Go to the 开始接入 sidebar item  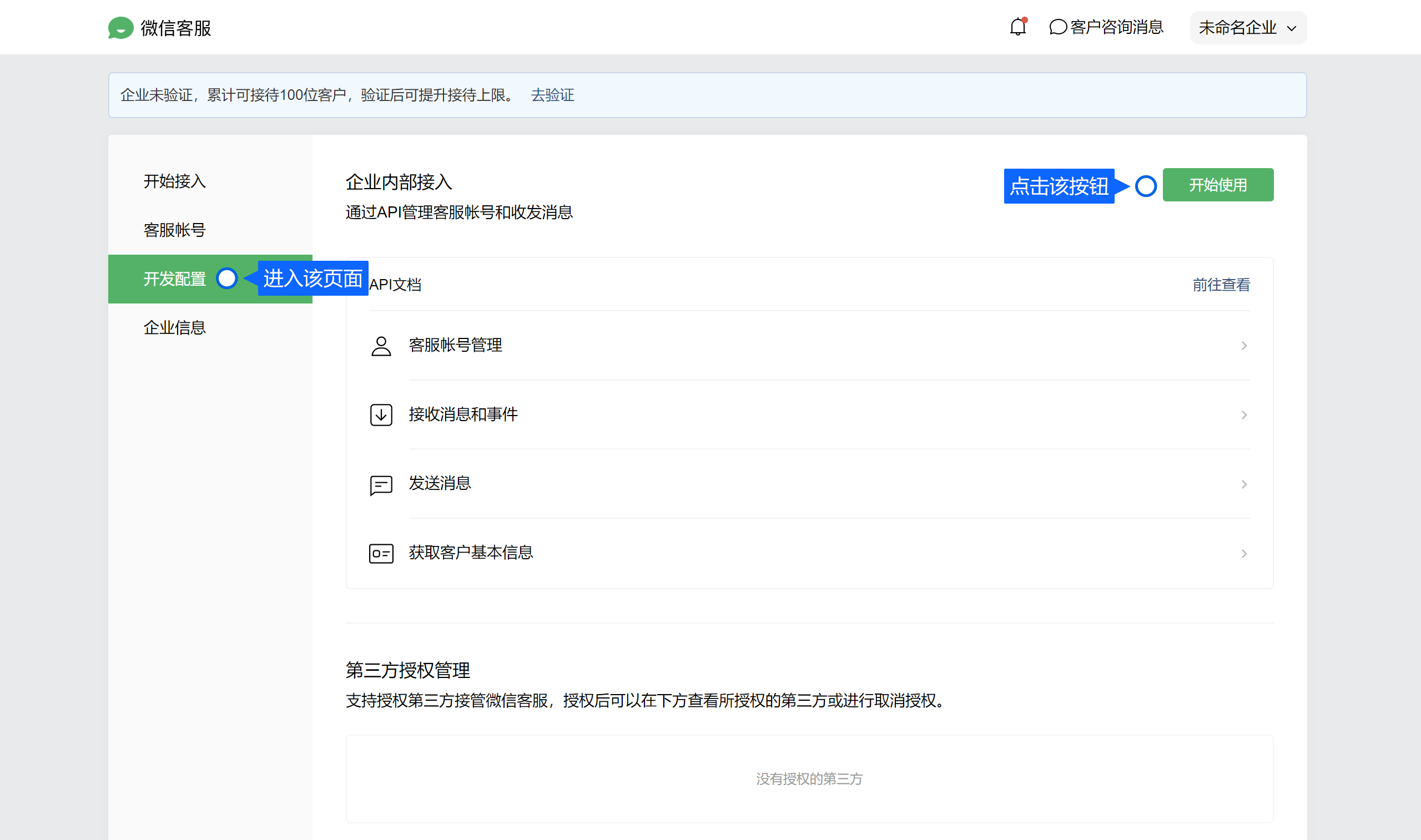(174, 181)
